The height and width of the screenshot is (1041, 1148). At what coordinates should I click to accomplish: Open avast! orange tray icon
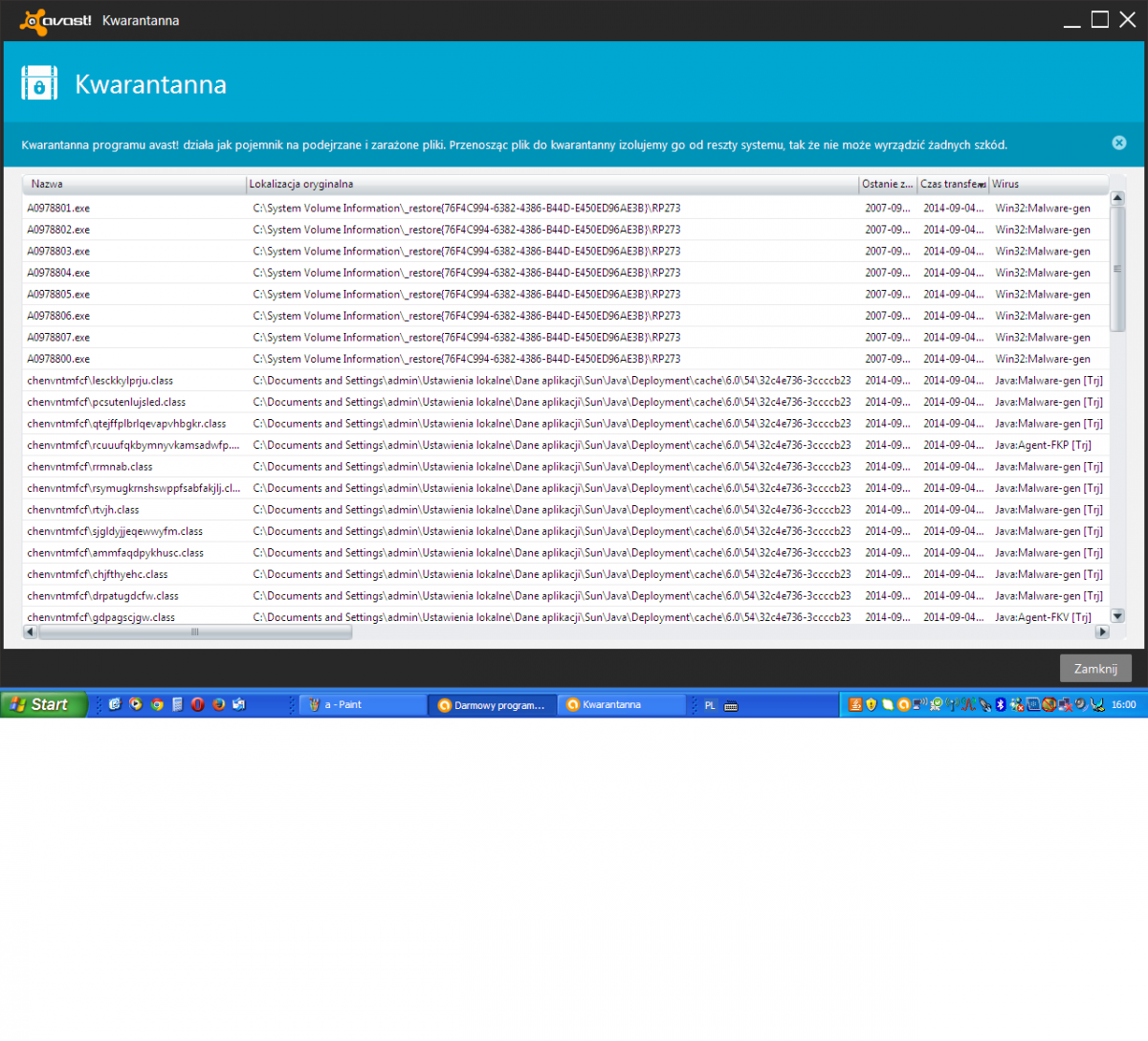point(903,704)
